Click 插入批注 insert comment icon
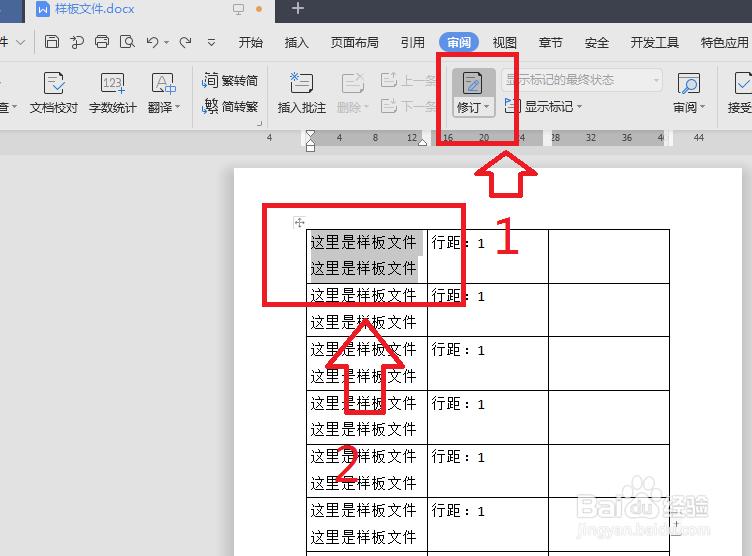The image size is (752, 556). (302, 83)
